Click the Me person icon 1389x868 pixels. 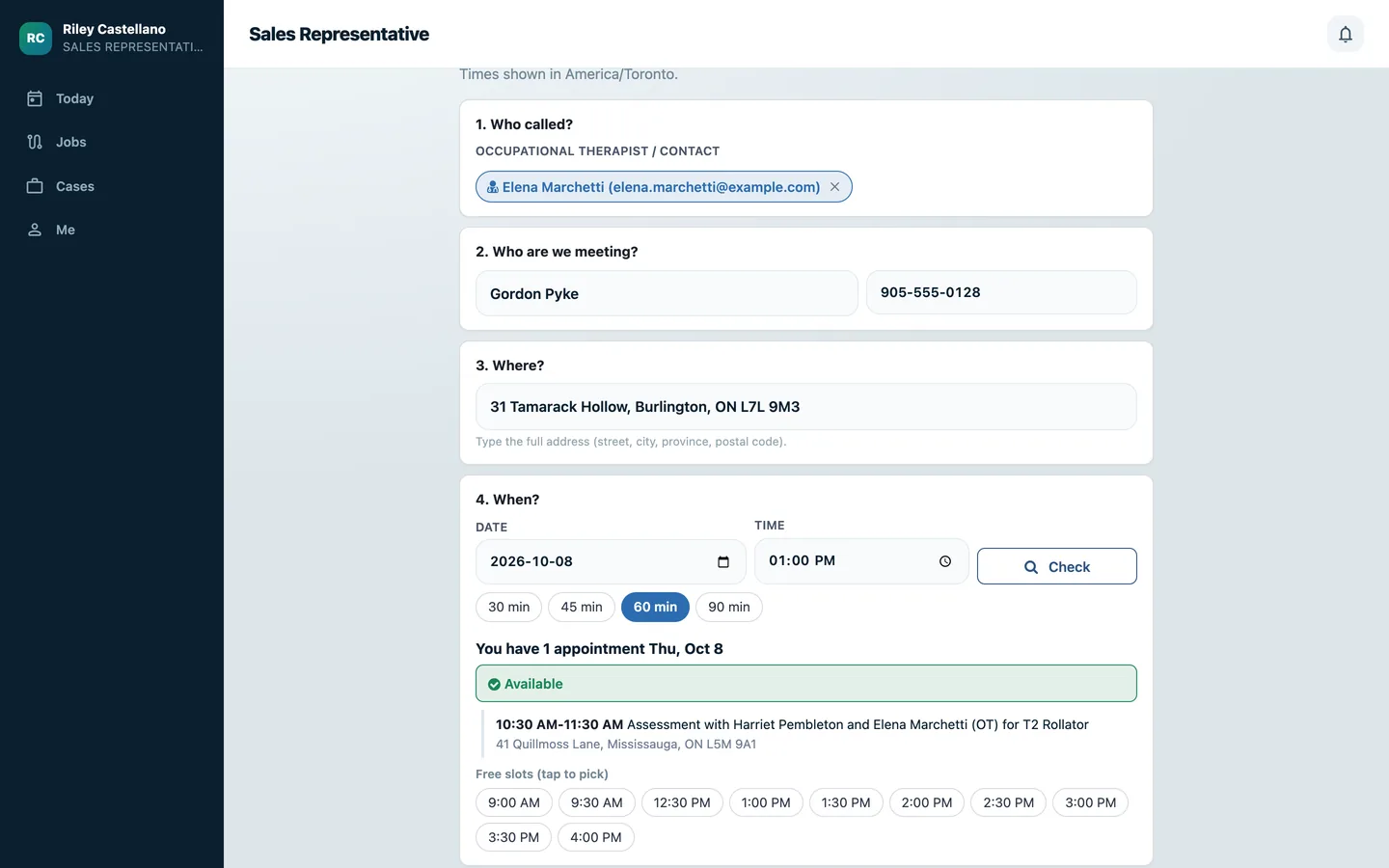click(35, 230)
